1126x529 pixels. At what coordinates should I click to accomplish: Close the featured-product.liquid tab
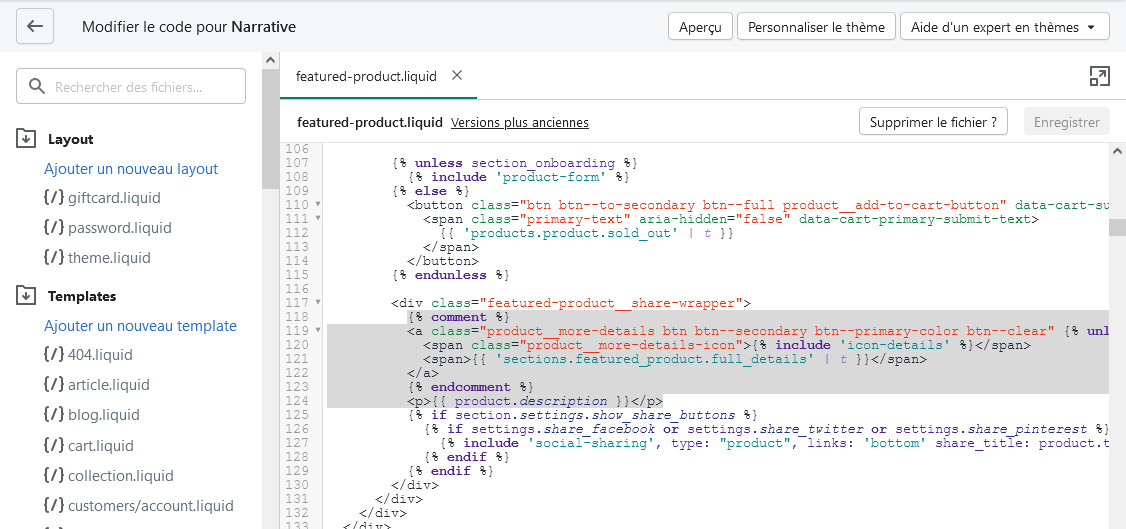pyautogui.click(x=457, y=76)
